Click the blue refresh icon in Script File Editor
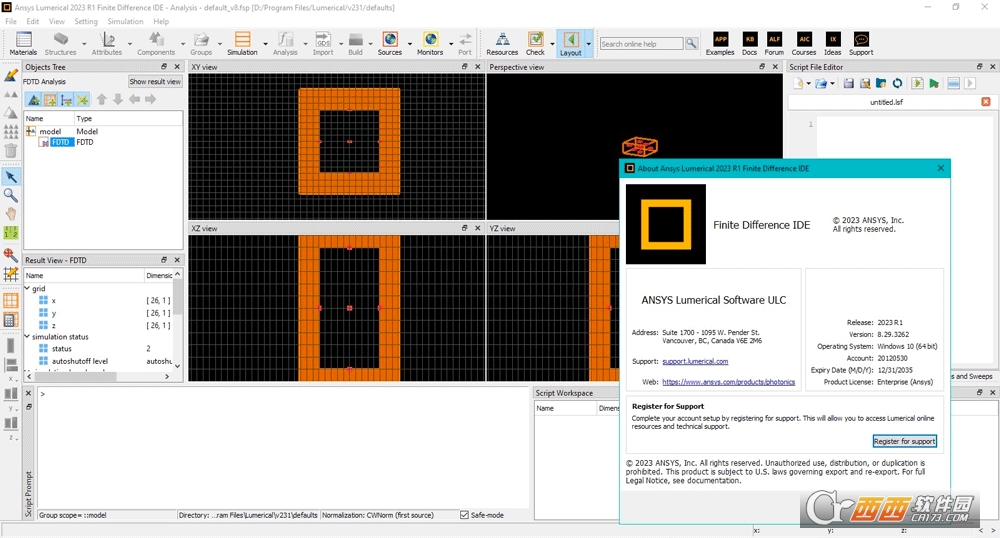The image size is (1000, 538). [x=897, y=84]
